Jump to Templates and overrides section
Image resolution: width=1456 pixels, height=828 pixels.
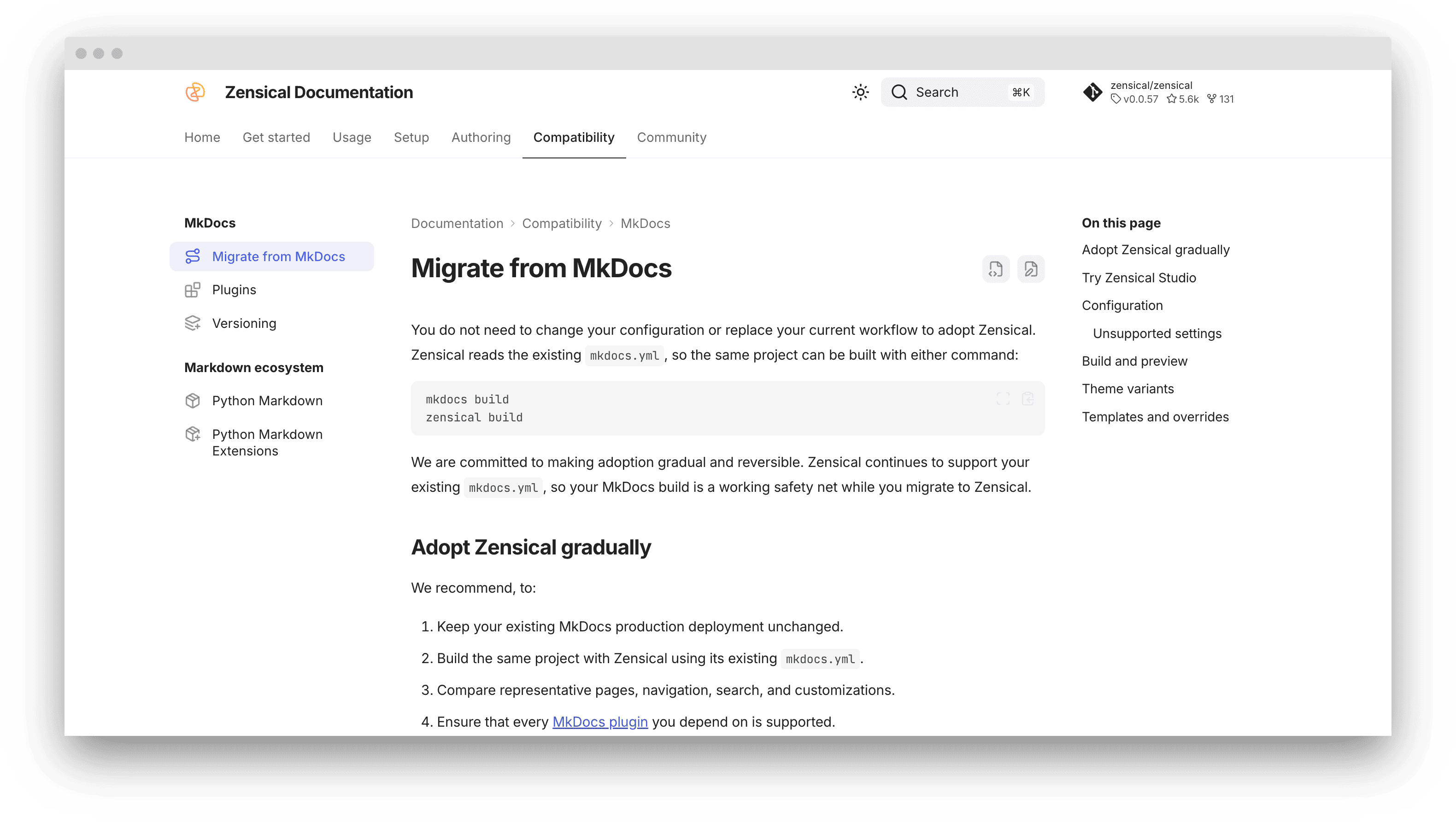coord(1155,417)
